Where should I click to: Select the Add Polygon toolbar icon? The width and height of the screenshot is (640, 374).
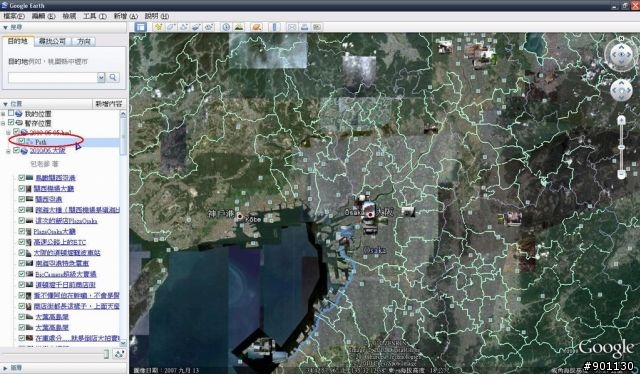tap(171, 27)
